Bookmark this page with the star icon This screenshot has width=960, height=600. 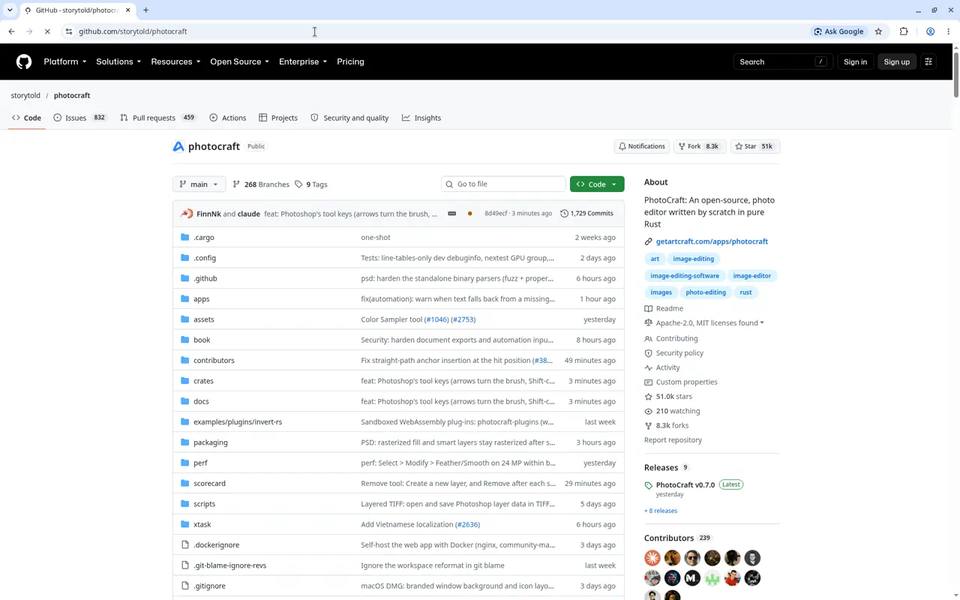[x=878, y=31]
